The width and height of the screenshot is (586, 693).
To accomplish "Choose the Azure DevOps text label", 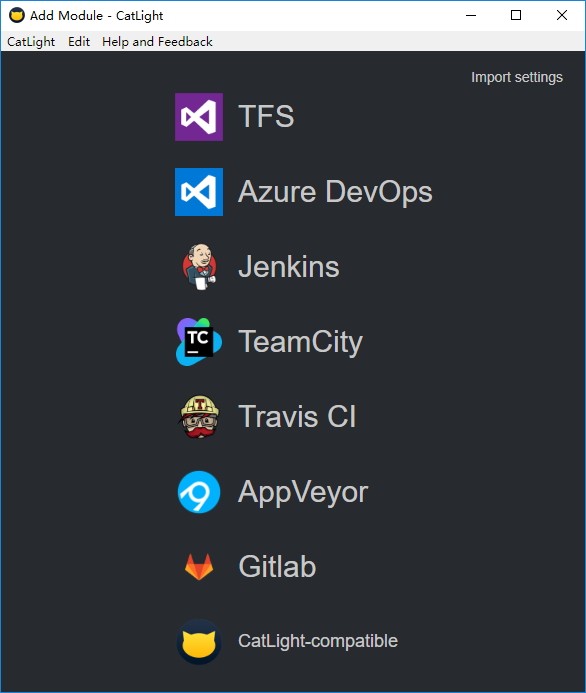I will (x=335, y=192).
